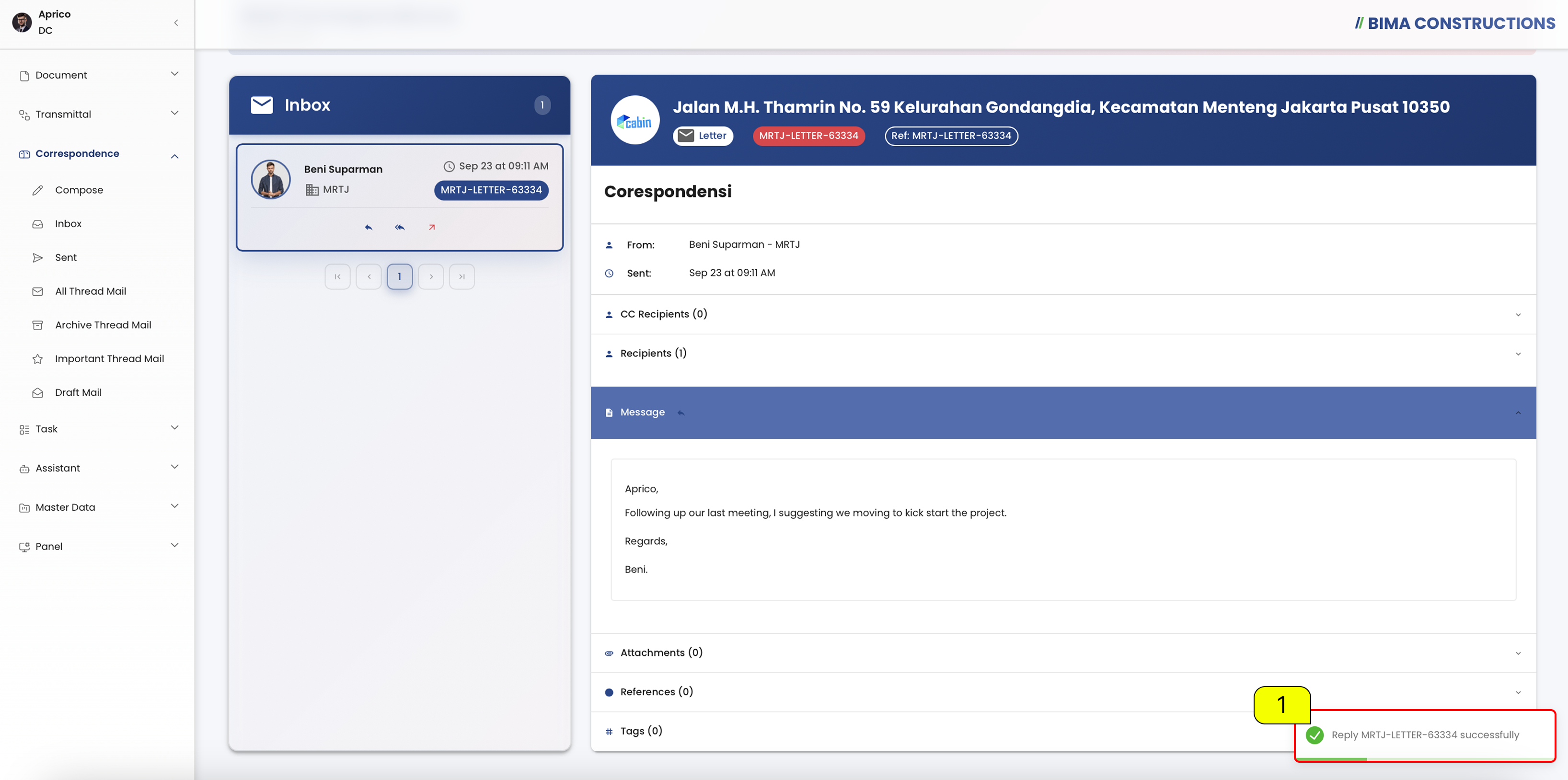The height and width of the screenshot is (780, 1568).
Task: Click the cabin company logo
Action: pos(635,120)
